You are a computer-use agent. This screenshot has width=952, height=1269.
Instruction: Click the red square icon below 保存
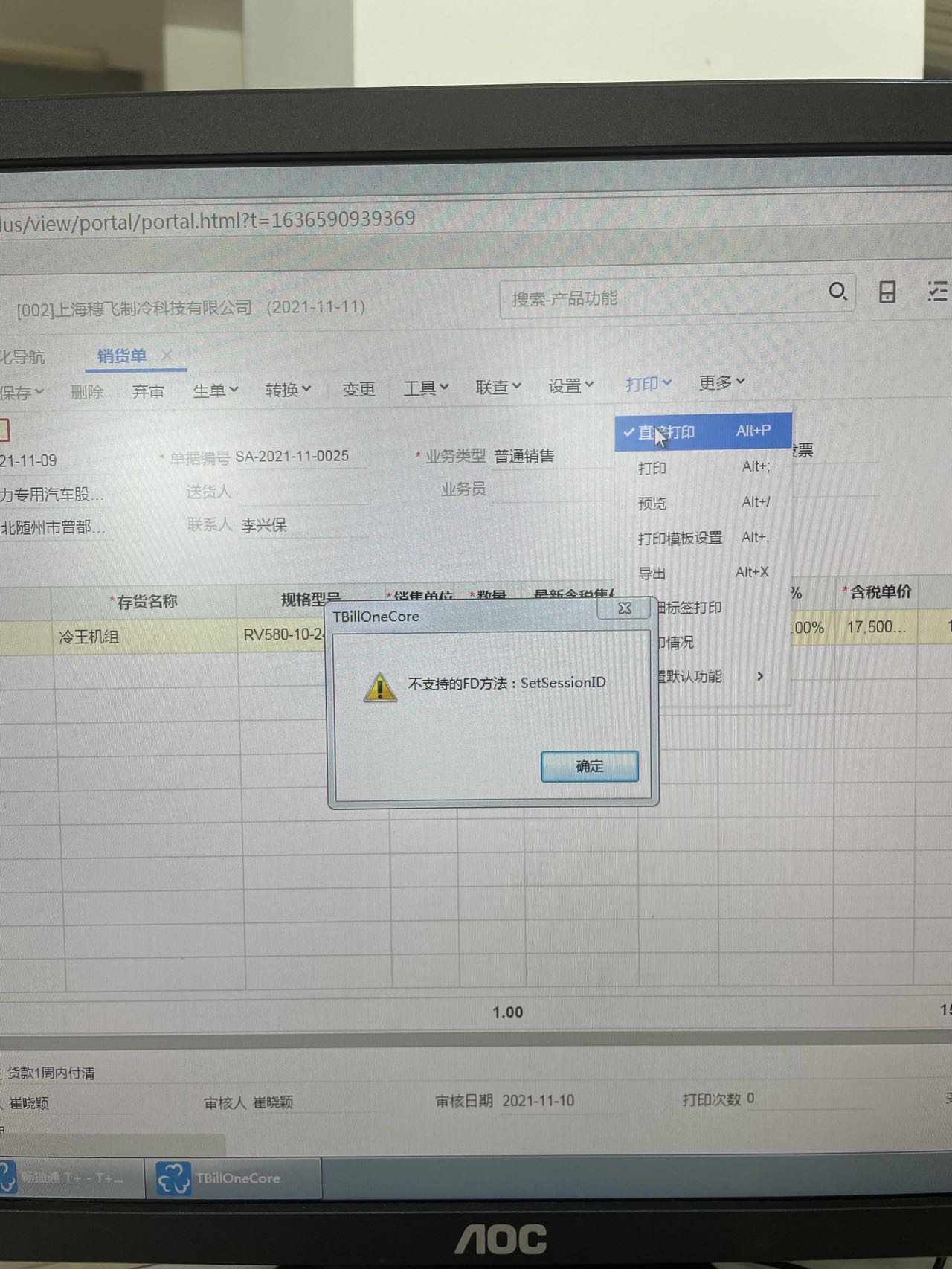coord(4,429)
